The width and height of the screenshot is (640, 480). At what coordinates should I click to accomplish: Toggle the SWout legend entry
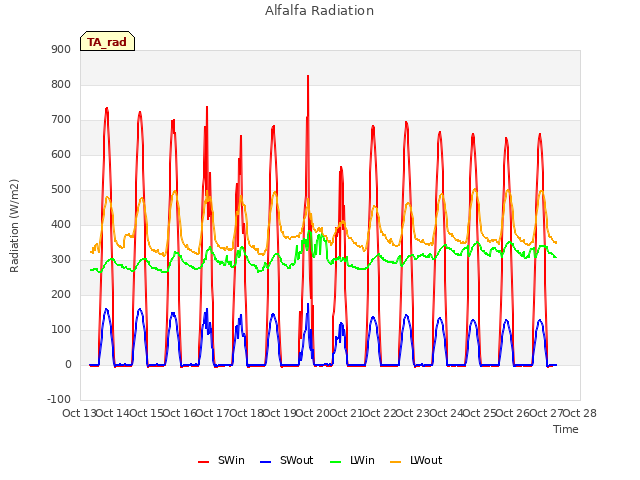click(287, 460)
